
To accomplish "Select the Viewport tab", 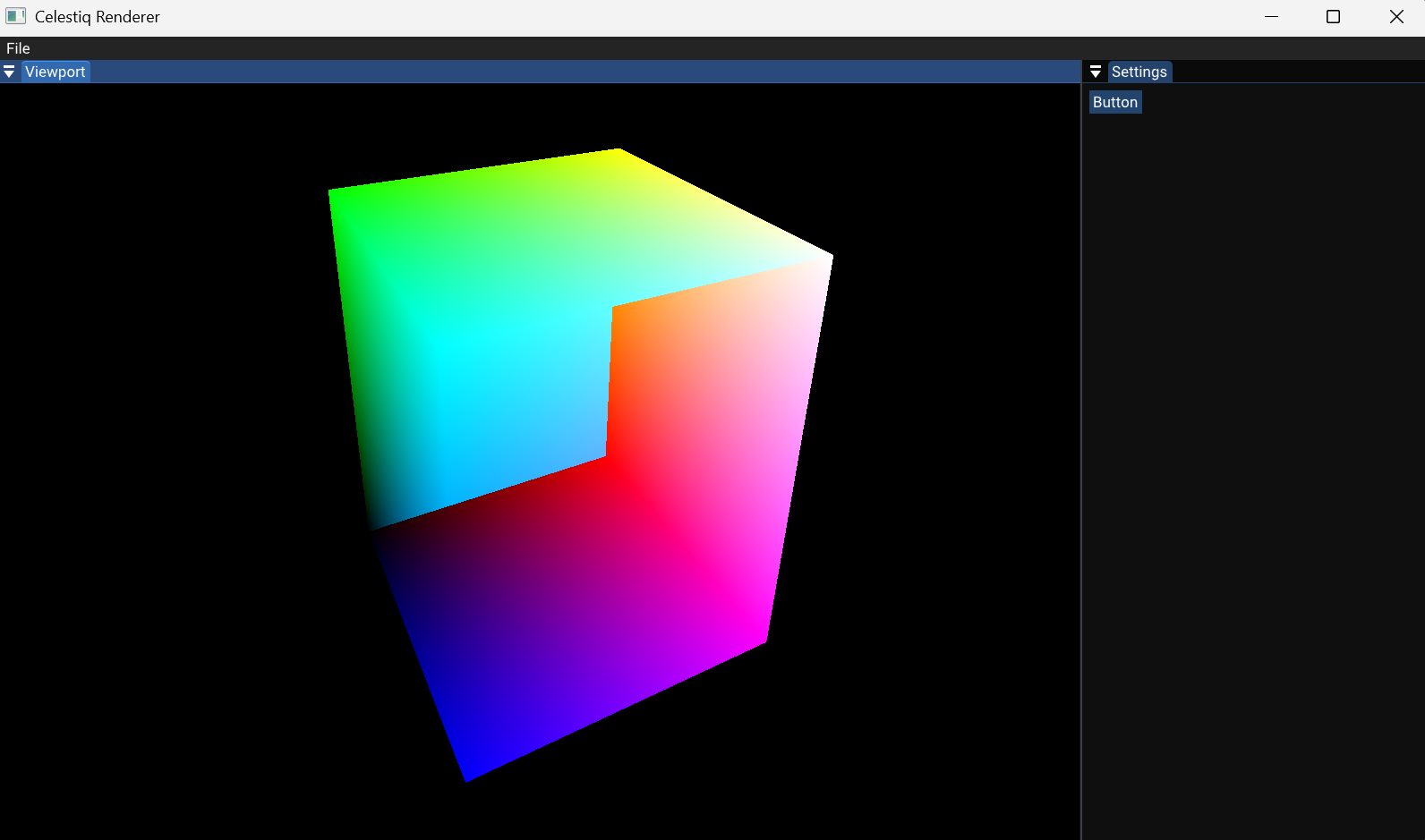I will click(x=55, y=72).
